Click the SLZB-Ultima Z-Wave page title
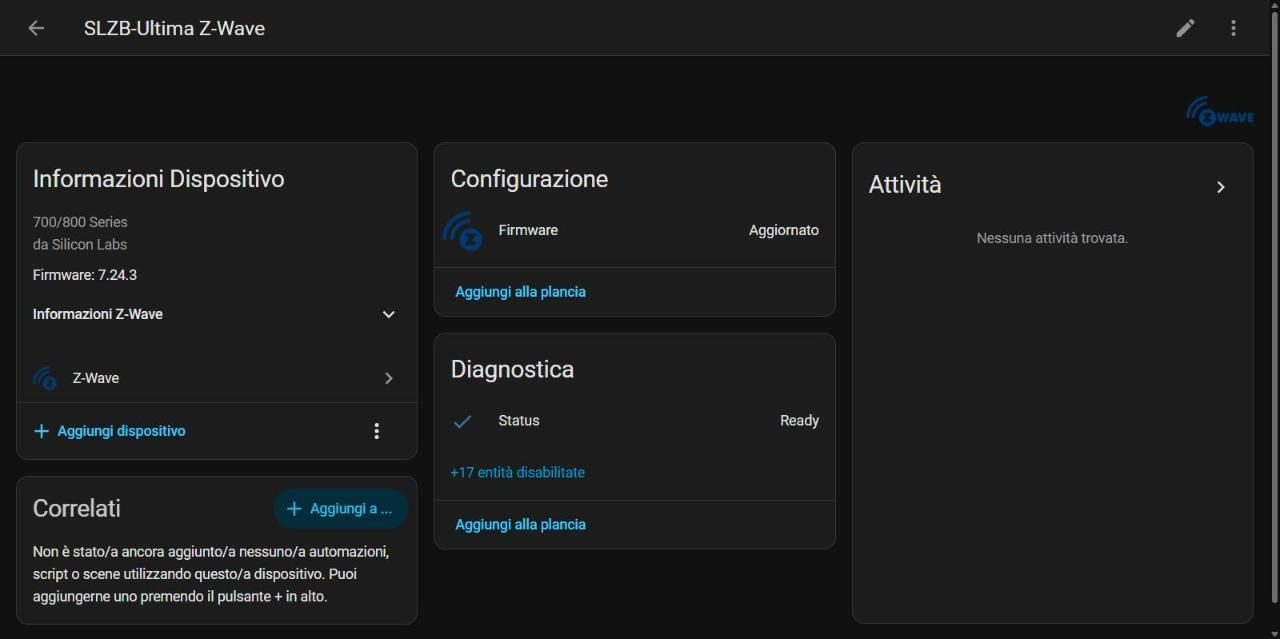This screenshot has width=1280, height=639. tap(174, 28)
